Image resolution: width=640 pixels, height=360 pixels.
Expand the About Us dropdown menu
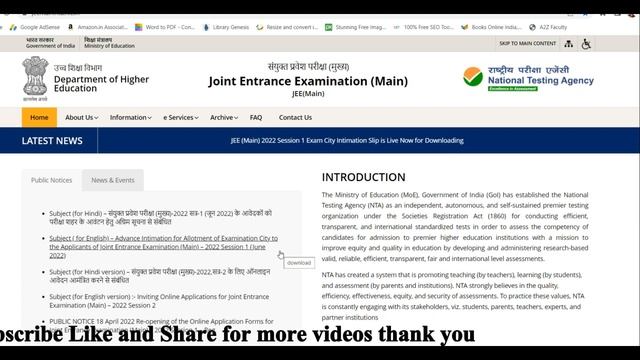click(82, 118)
